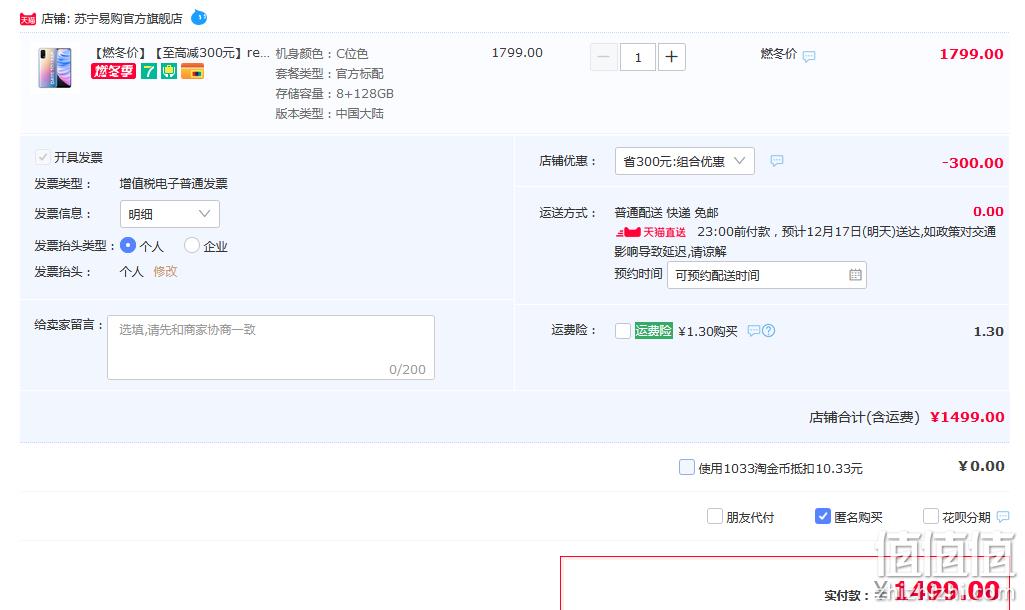The image size is (1025, 610).
Task: Enable the 运费险 checkbox
Action: click(623, 331)
